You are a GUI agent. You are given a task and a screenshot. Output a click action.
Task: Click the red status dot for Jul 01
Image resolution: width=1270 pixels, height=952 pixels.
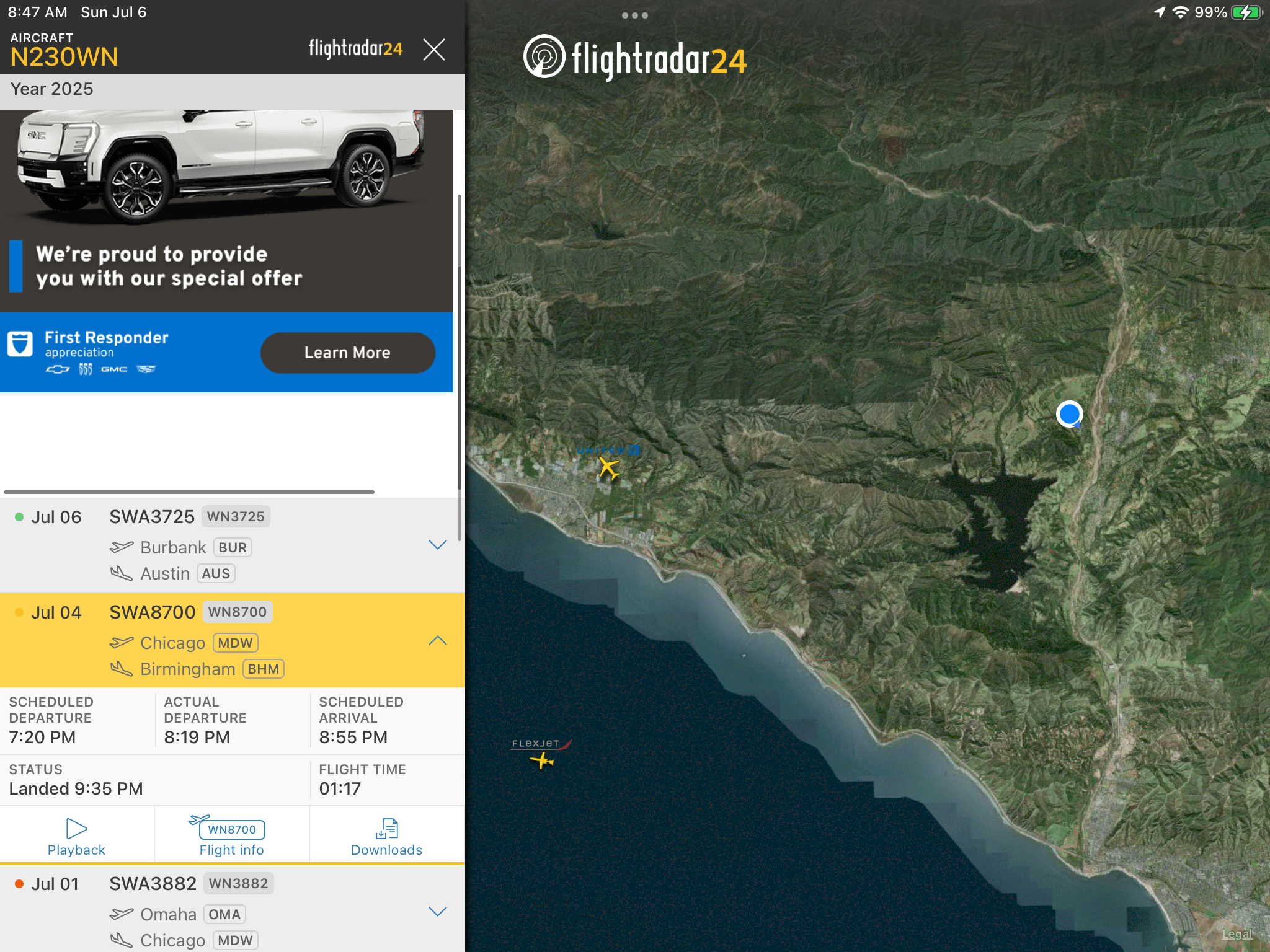(x=19, y=884)
